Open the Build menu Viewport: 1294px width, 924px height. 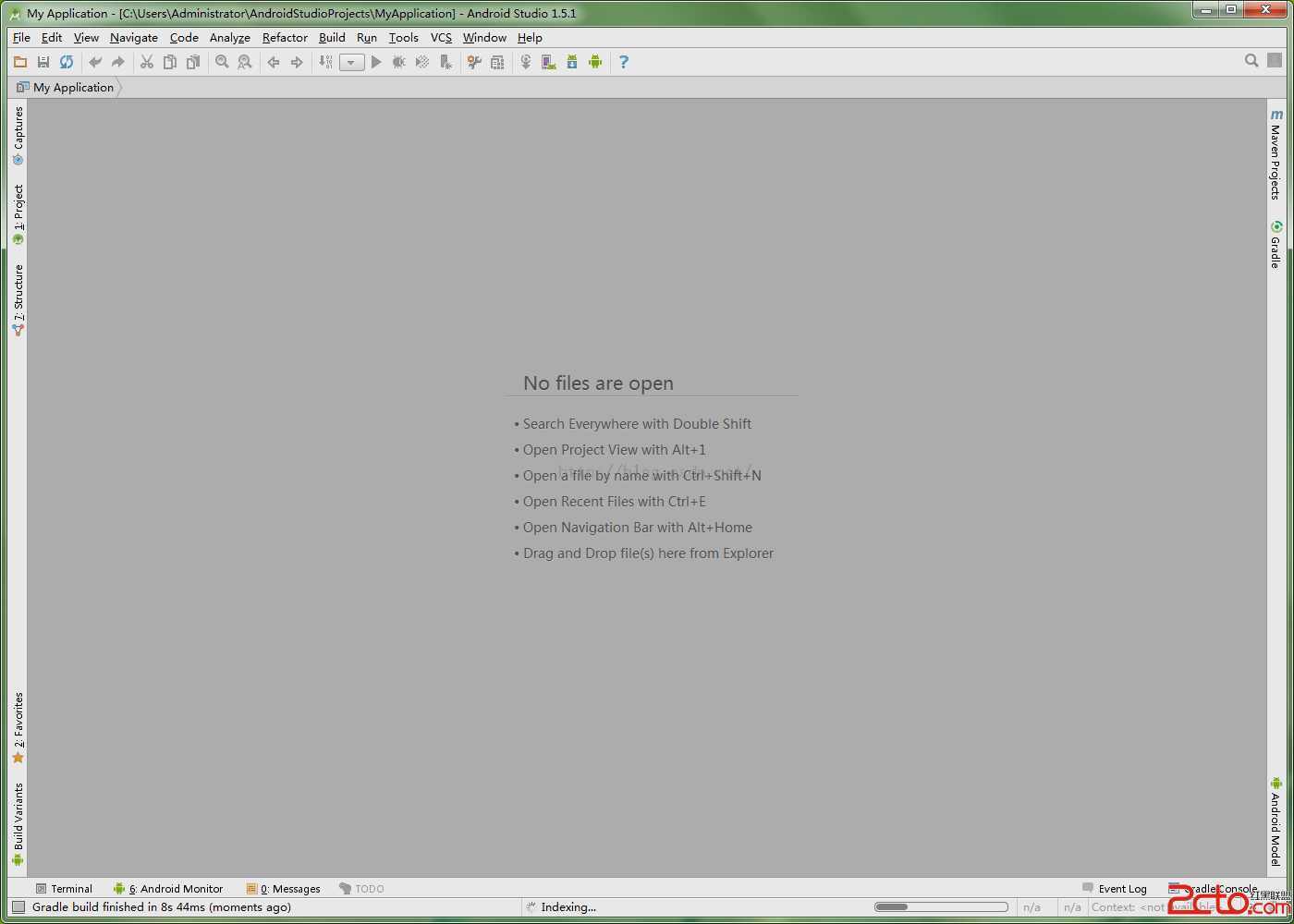click(332, 38)
